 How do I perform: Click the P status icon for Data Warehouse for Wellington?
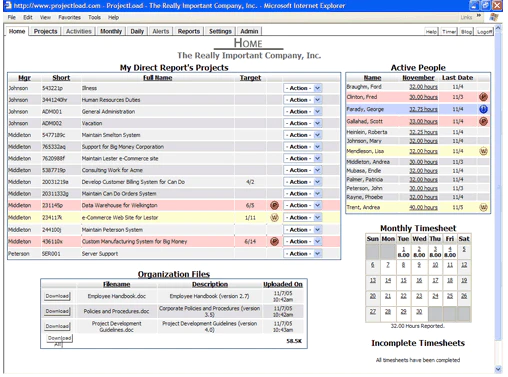pos(274,205)
